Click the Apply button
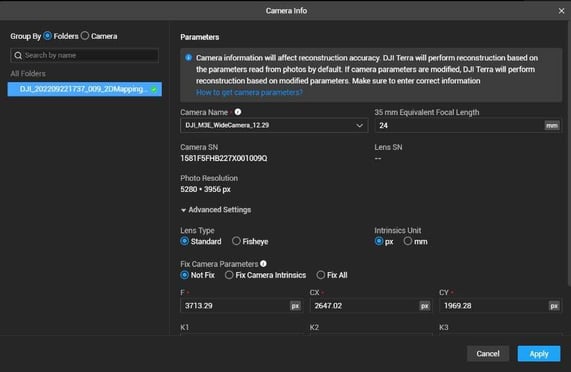Image resolution: width=571 pixels, height=372 pixels. (x=539, y=353)
